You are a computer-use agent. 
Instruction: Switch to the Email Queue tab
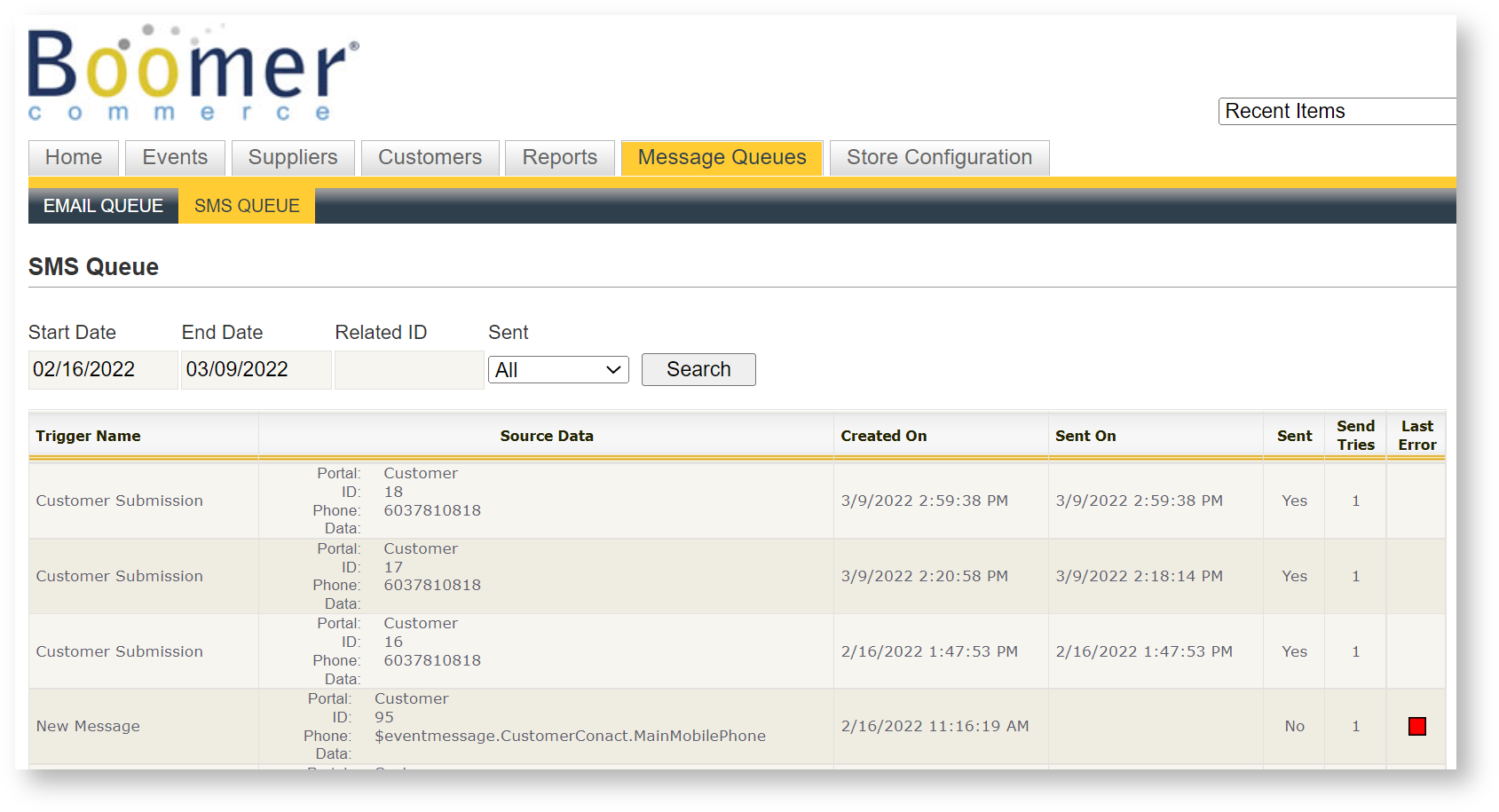click(103, 206)
